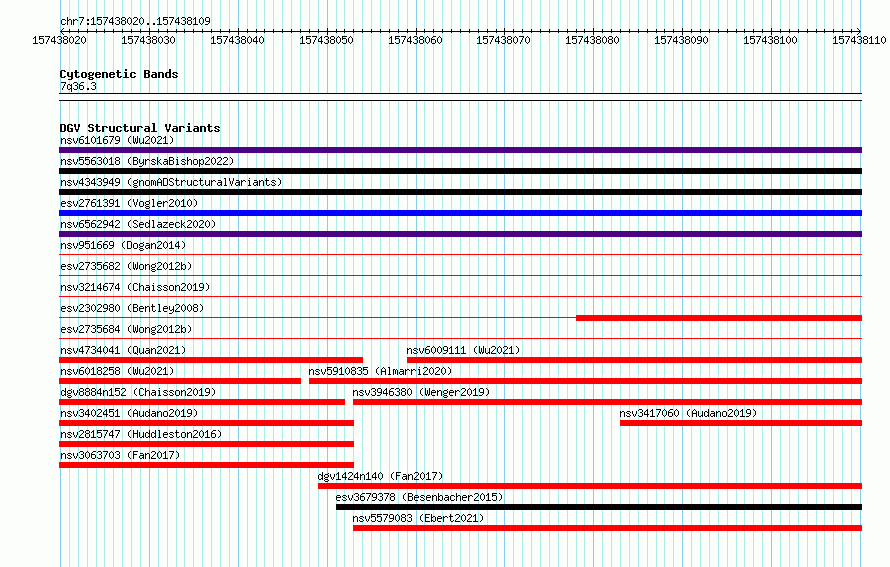Viewport: 890px width, 567px height.
Task: Click nsv6018258 (Wu2021) label
Action: tap(117, 371)
